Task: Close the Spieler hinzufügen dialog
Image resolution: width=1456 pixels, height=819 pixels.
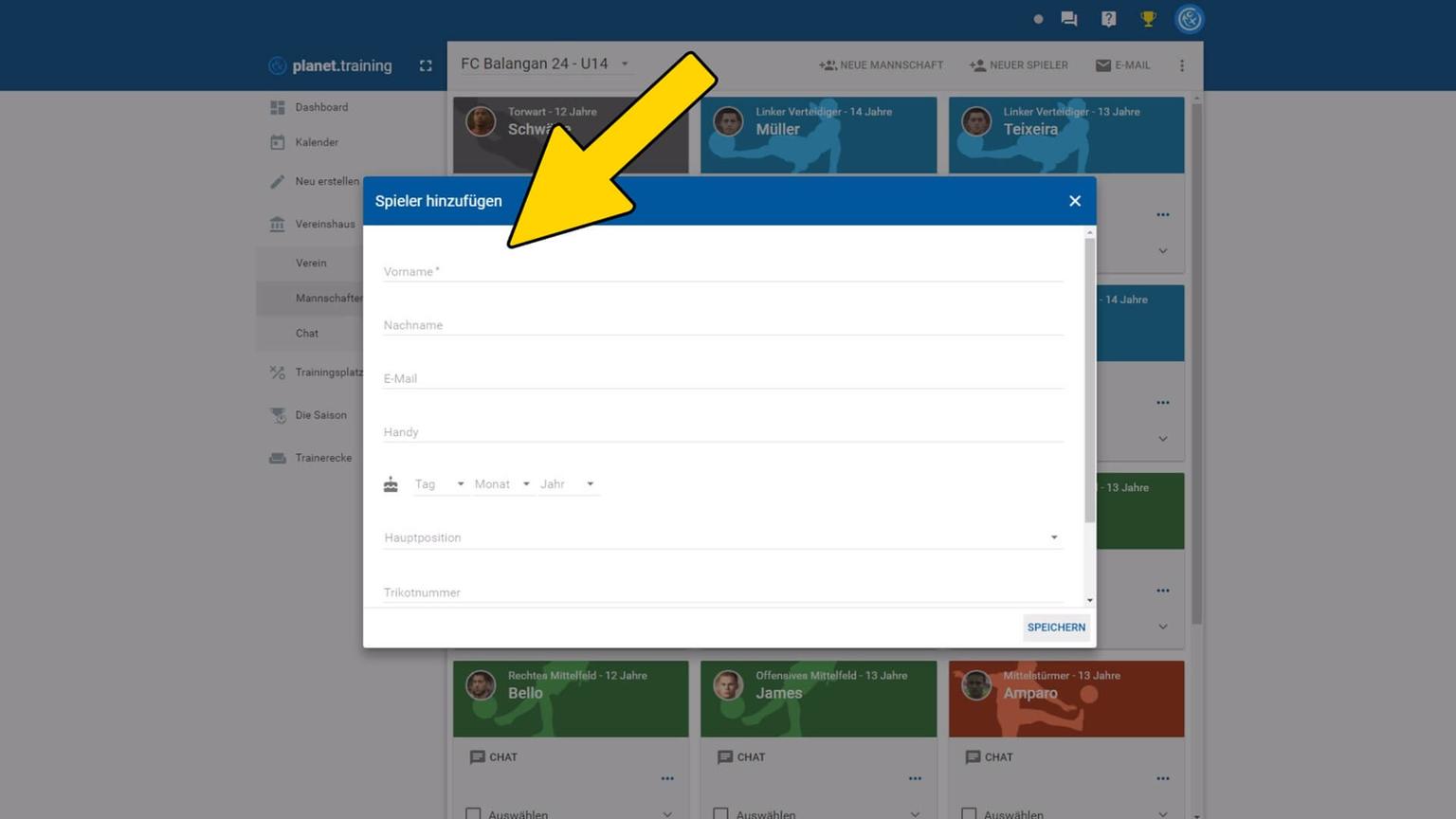Action: coord(1075,201)
